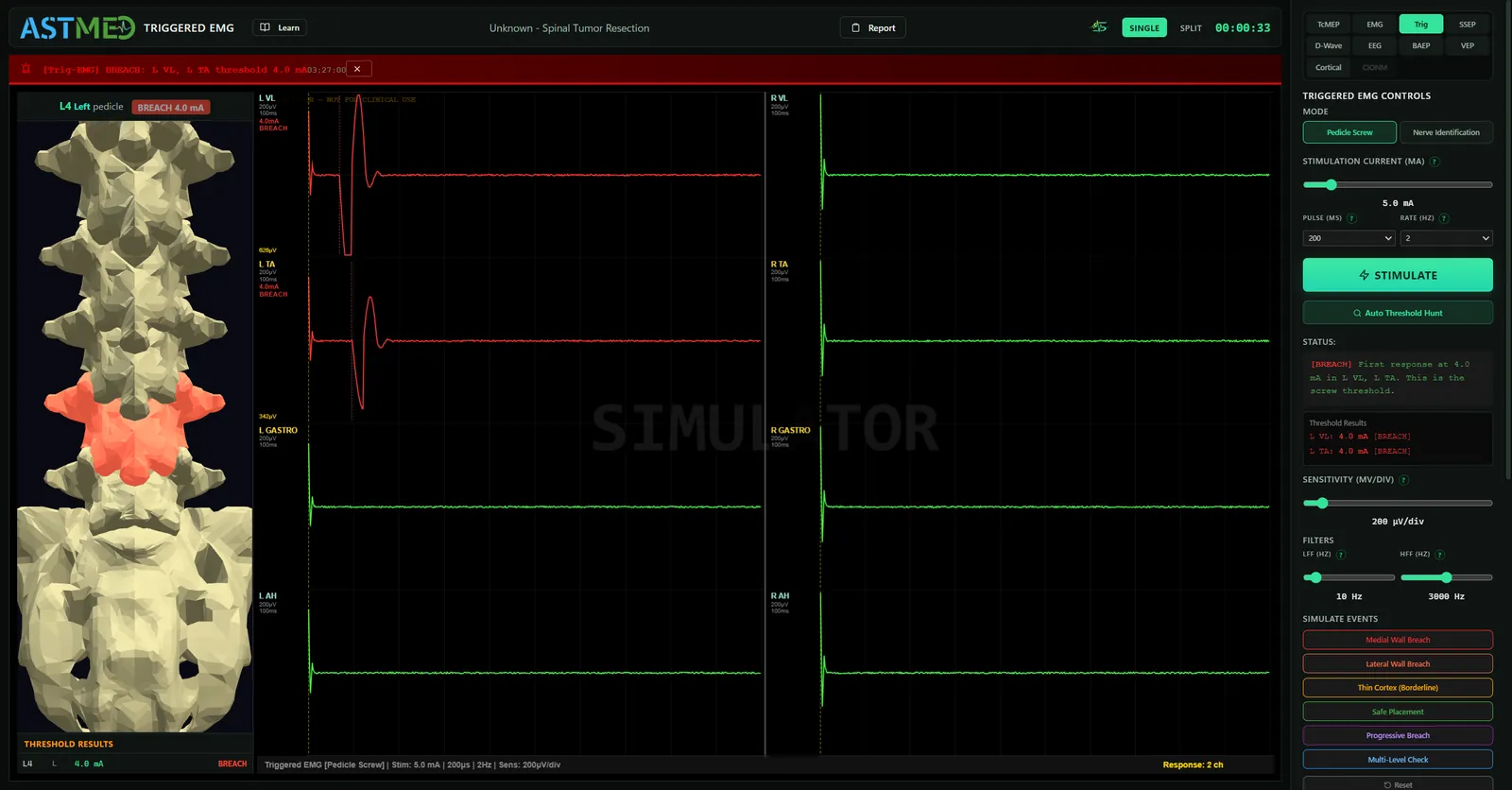
Task: Start Auto Threshold Hunt
Action: (x=1398, y=313)
